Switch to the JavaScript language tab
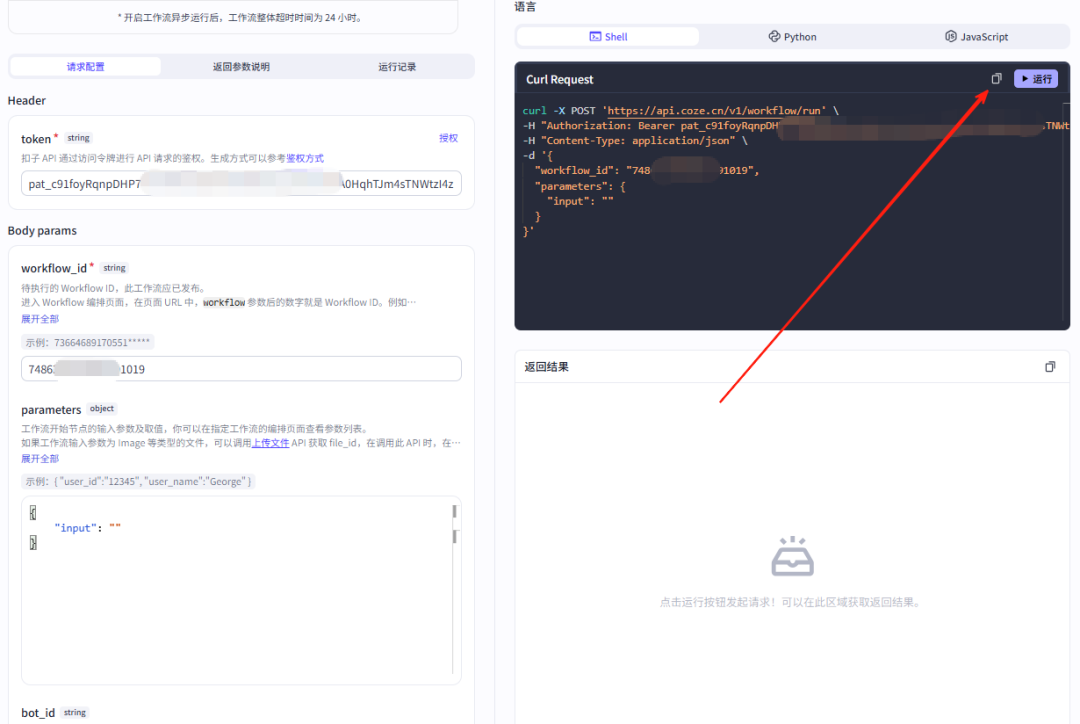1080x724 pixels. [x=976, y=37]
